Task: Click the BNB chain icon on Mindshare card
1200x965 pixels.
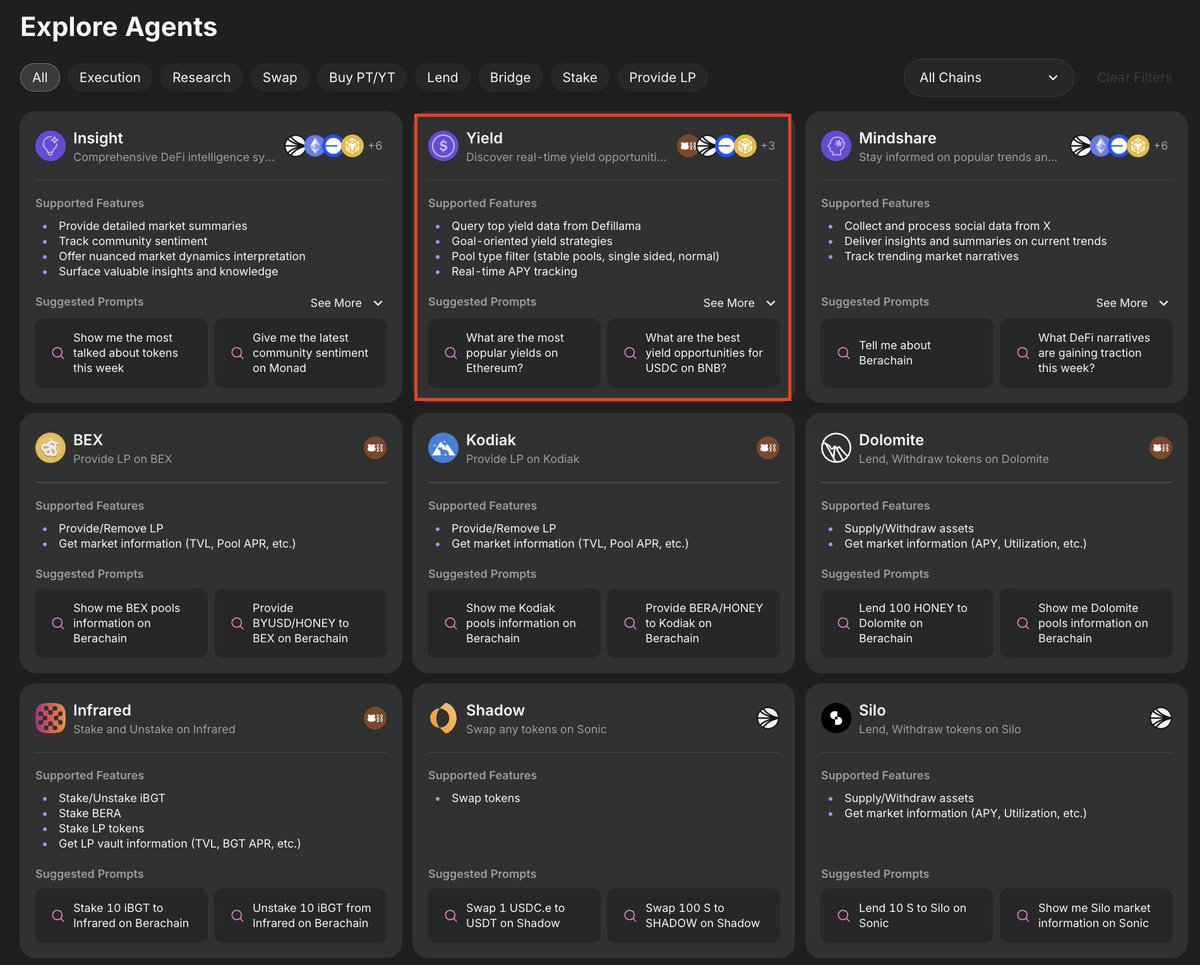Action: point(1138,146)
